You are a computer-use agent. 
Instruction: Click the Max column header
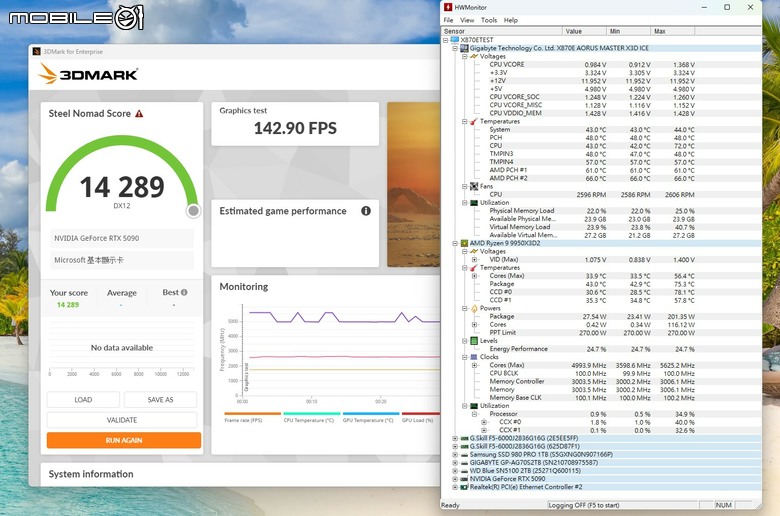click(673, 31)
